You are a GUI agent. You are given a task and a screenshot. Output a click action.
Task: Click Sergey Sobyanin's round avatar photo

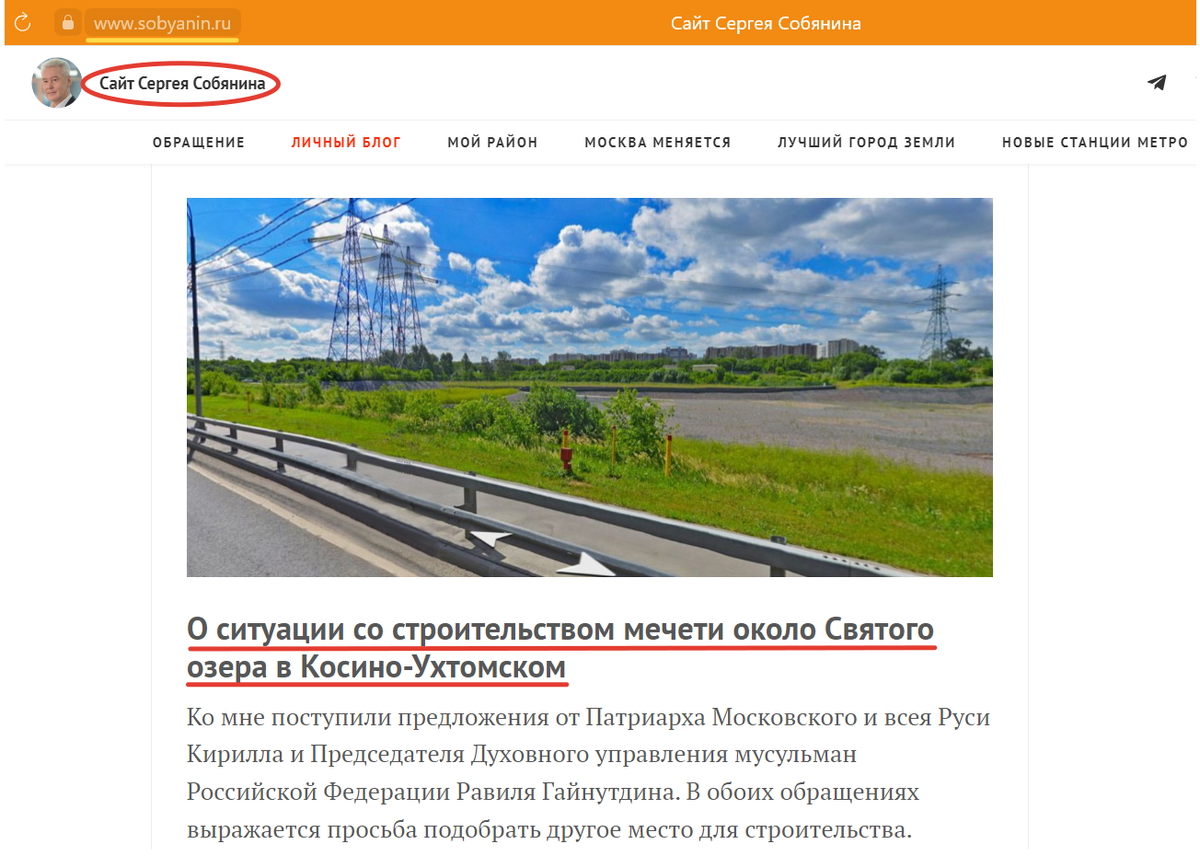tap(57, 83)
